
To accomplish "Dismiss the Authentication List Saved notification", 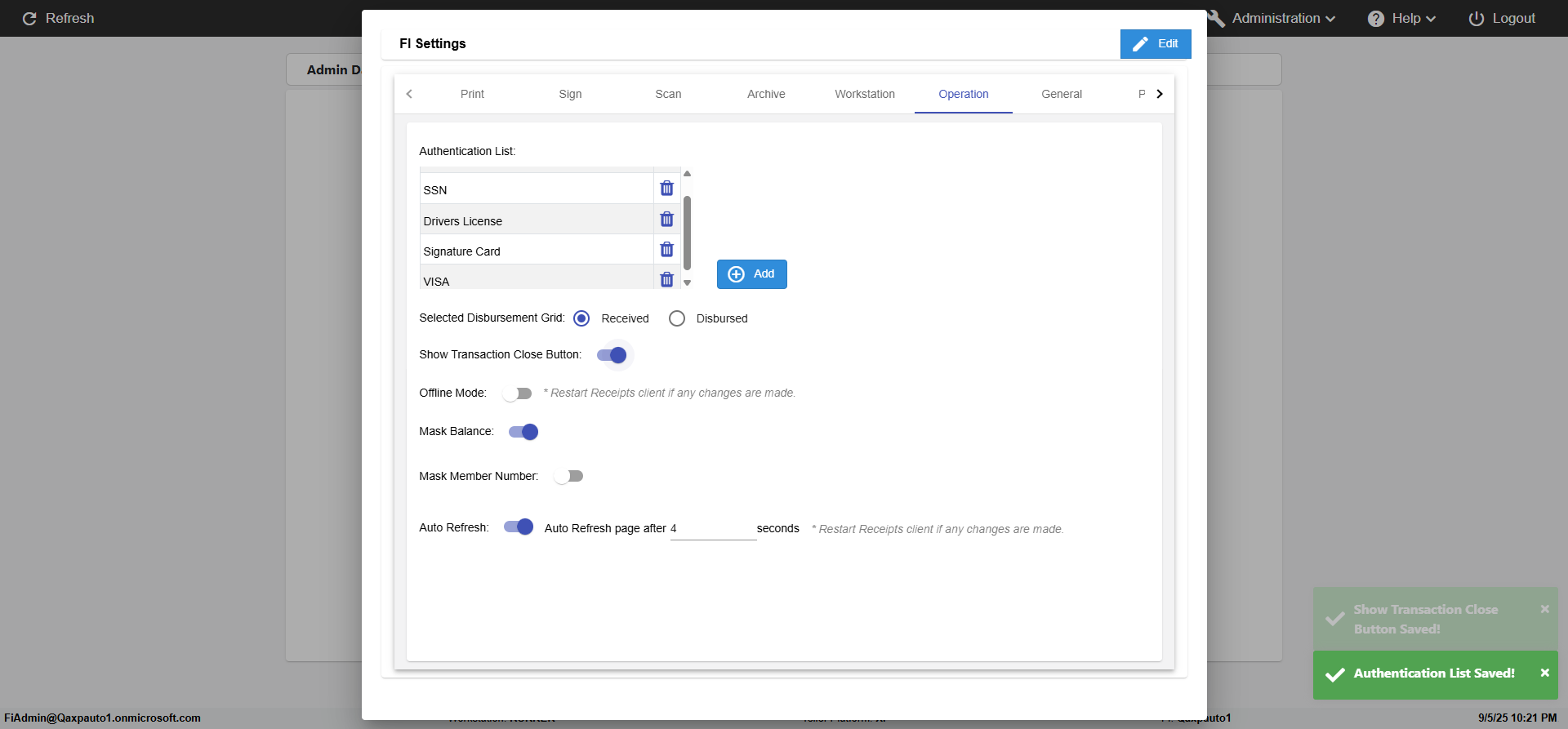I will click(x=1544, y=673).
